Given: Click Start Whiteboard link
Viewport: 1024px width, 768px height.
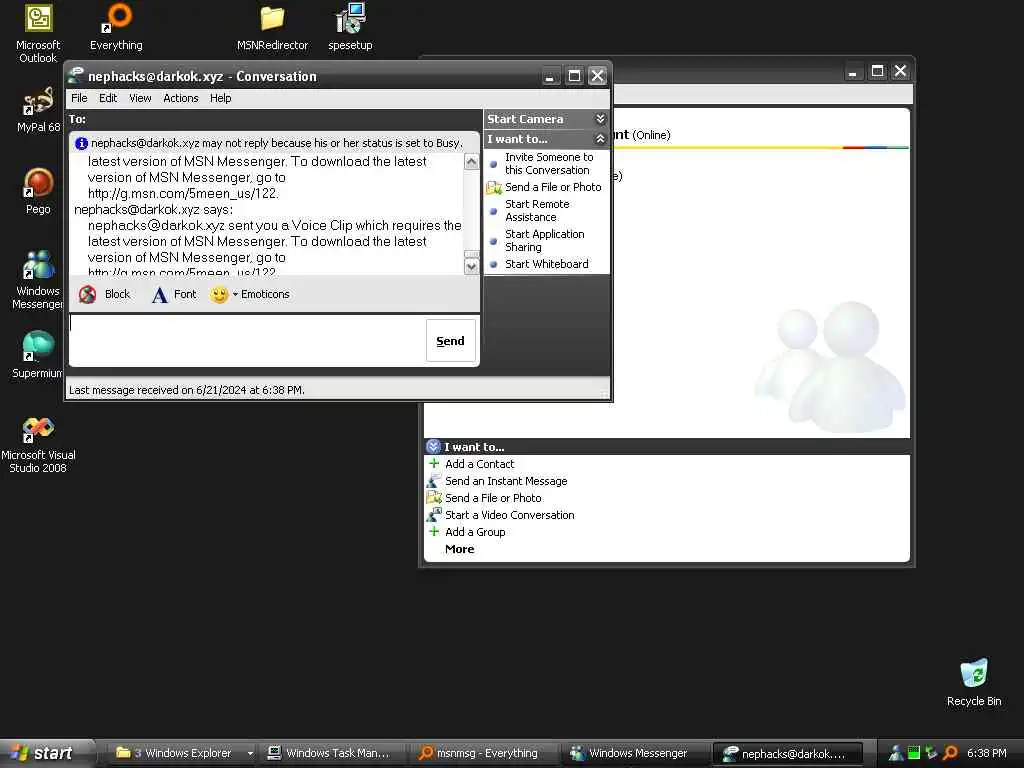Looking at the screenshot, I should [547, 264].
